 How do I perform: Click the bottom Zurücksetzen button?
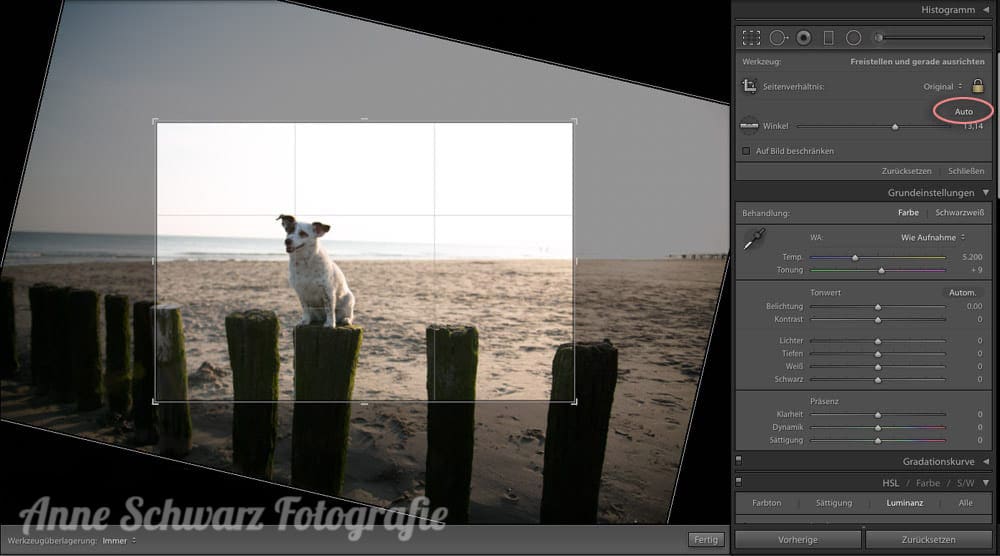[x=928, y=539]
